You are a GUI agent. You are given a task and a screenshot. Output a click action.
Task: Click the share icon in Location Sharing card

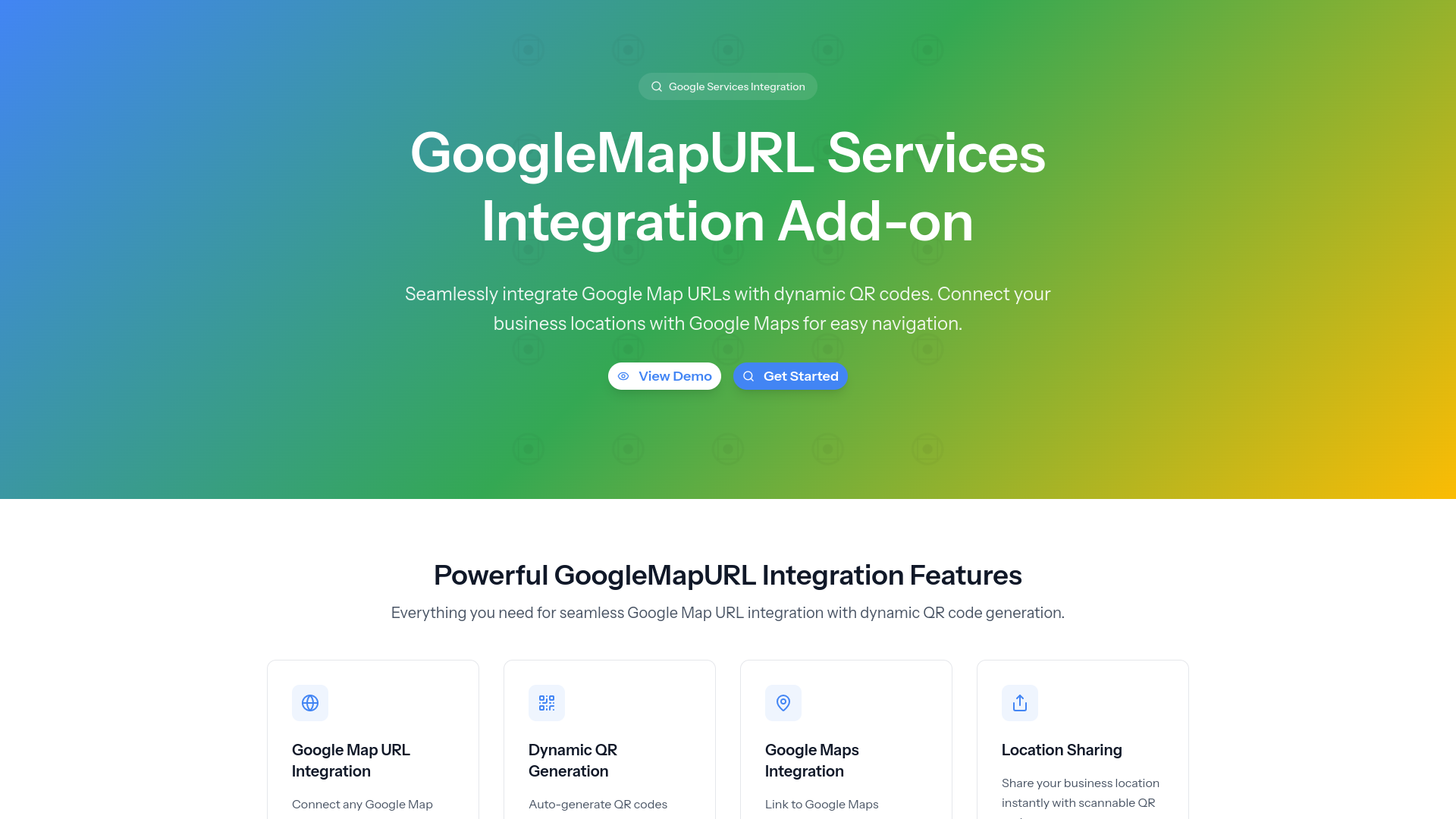[1019, 703]
